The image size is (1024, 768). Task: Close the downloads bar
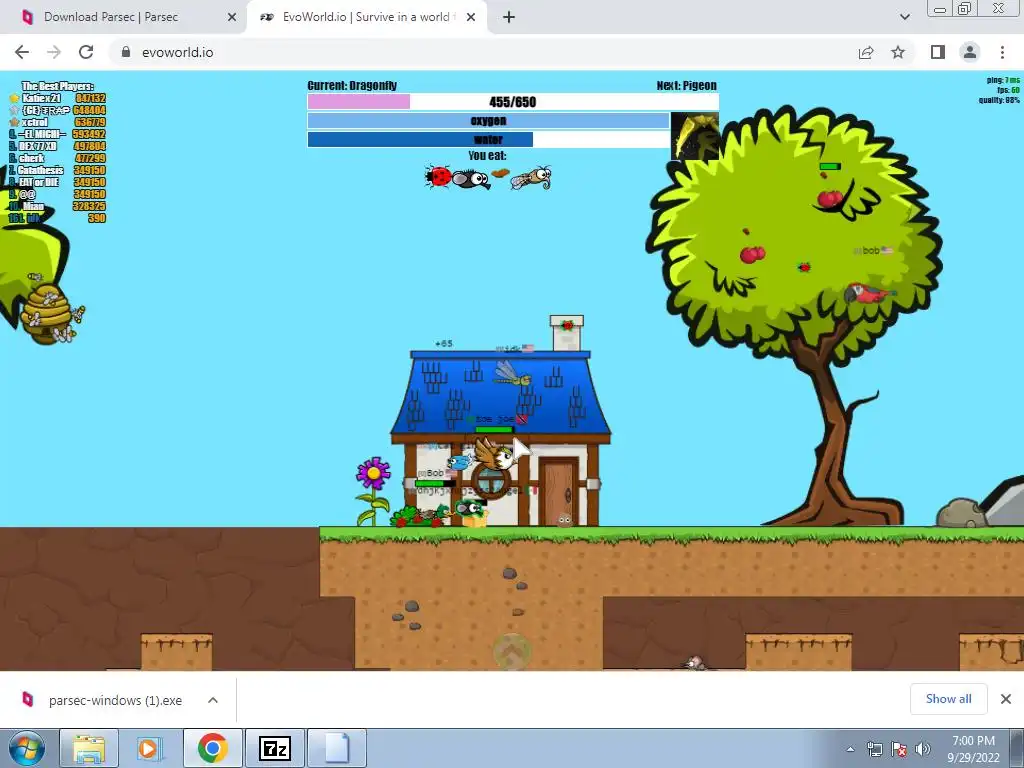tap(1006, 699)
